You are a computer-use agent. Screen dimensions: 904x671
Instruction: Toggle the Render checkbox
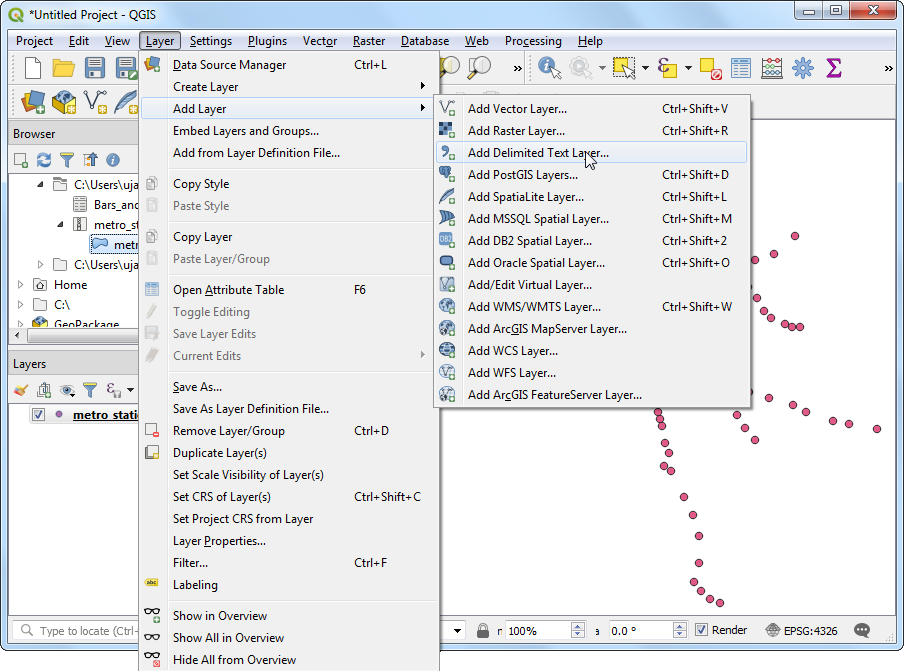point(702,631)
